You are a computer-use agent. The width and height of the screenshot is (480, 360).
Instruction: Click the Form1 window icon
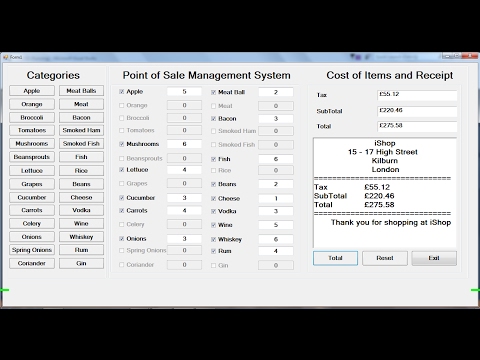point(6,57)
